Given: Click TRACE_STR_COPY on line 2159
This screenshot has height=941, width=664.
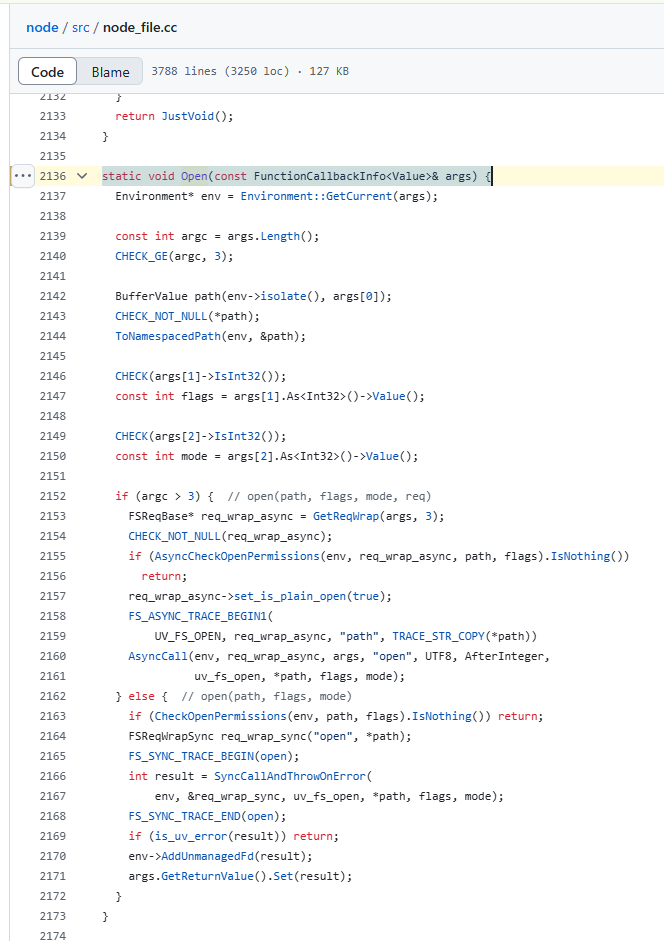Looking at the screenshot, I should [x=438, y=636].
